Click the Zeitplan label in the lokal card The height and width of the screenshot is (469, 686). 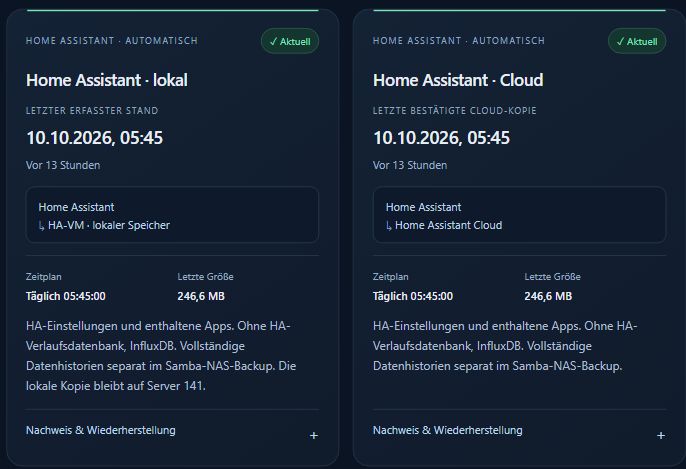44,276
